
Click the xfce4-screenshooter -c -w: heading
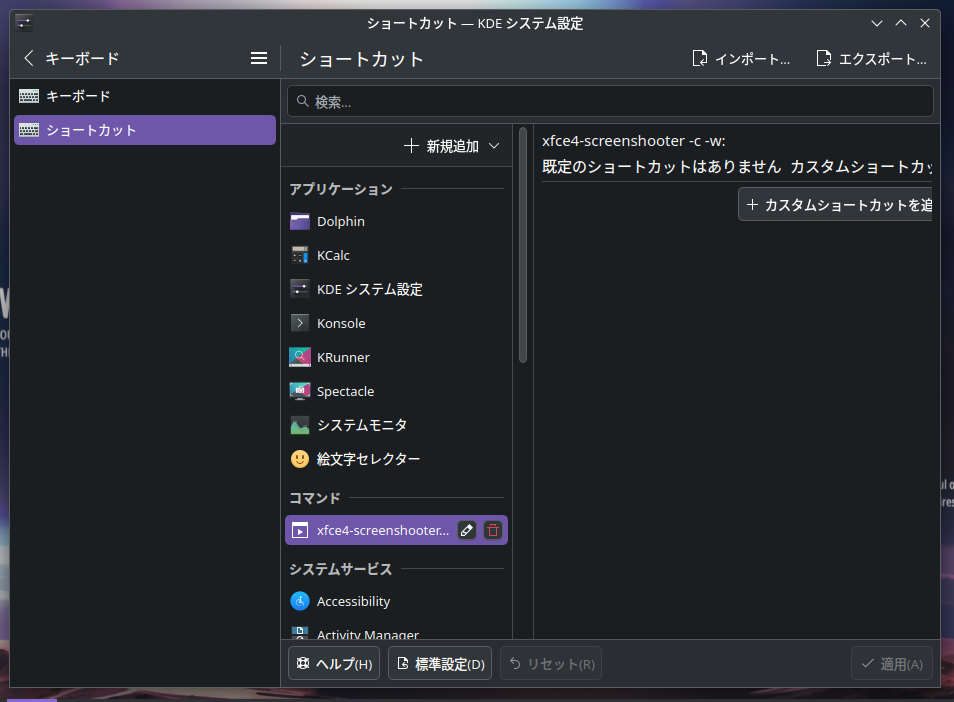tap(633, 141)
